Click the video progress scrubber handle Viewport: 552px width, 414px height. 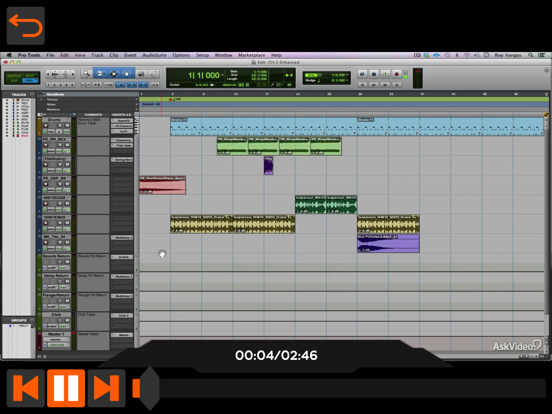pyautogui.click(x=149, y=388)
